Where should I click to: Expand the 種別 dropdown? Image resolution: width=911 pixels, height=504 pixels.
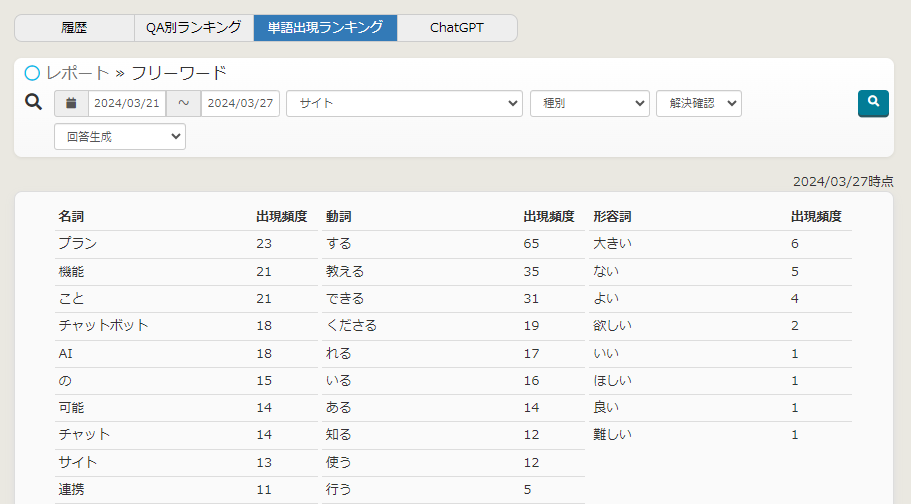(x=589, y=104)
